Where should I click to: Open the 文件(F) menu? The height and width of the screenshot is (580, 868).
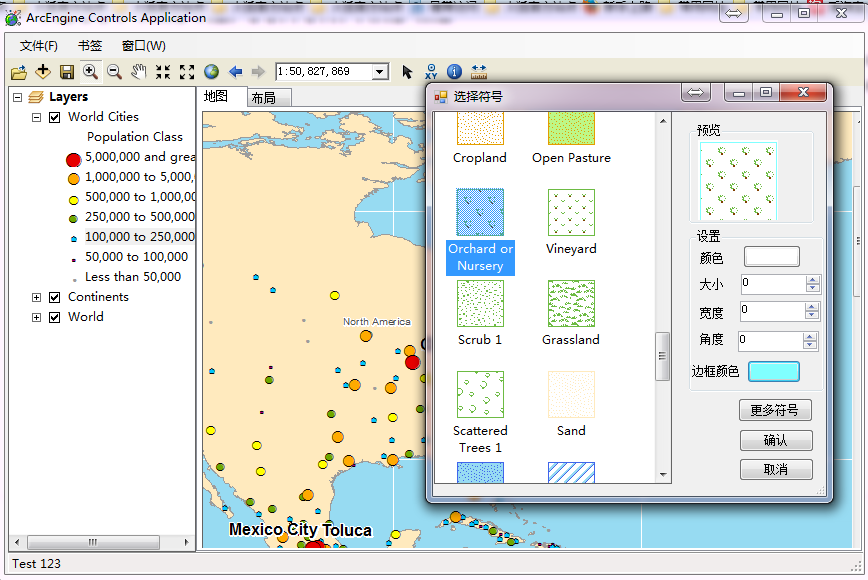coord(39,46)
